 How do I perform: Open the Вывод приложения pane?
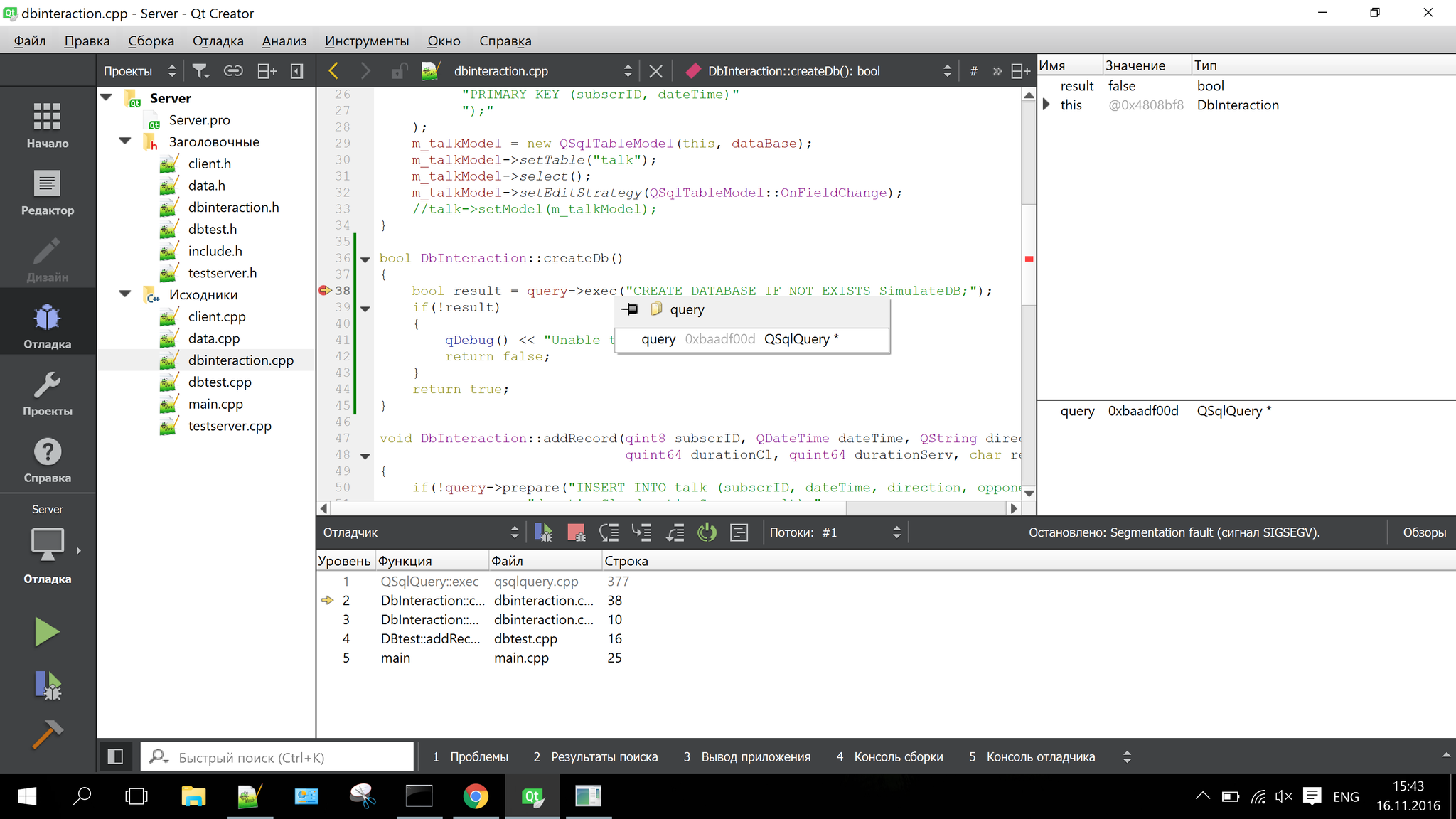(x=747, y=756)
